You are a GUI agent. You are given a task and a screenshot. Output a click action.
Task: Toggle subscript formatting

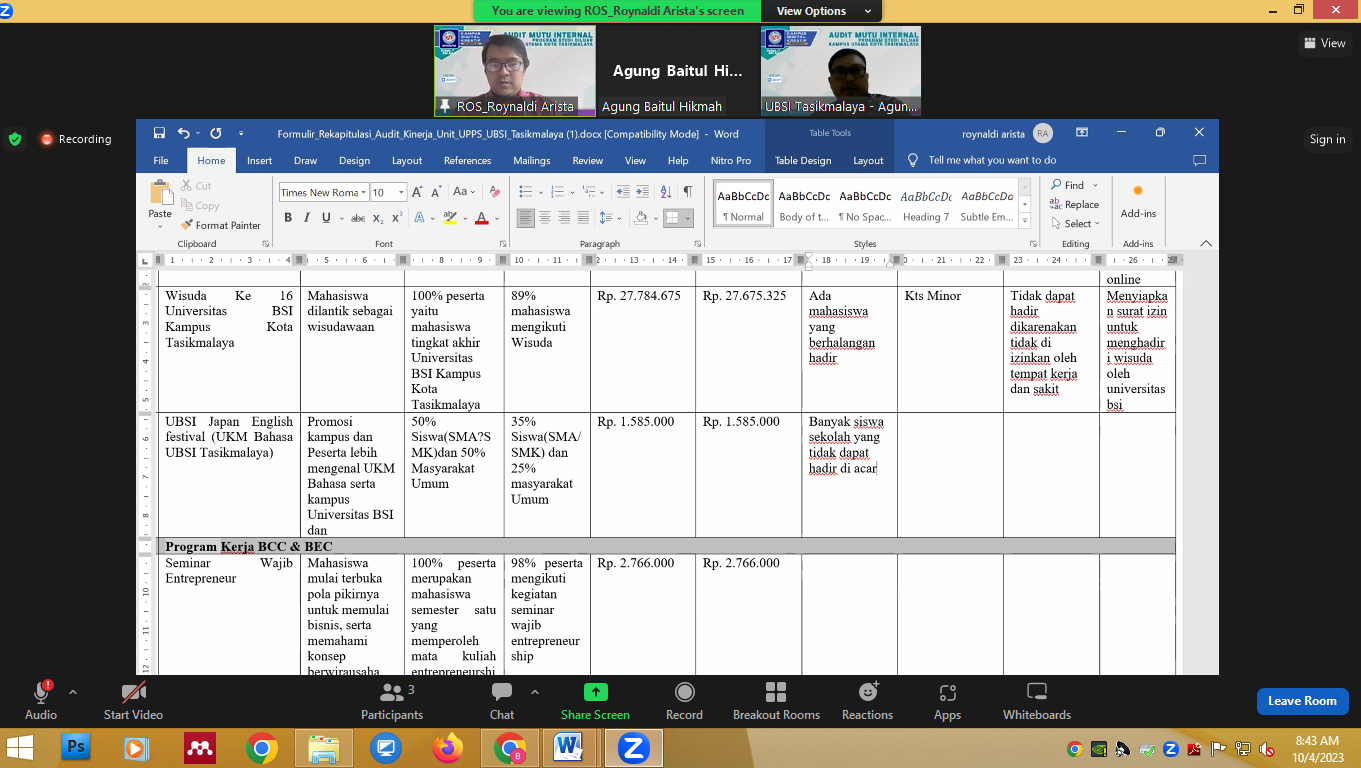click(379, 218)
